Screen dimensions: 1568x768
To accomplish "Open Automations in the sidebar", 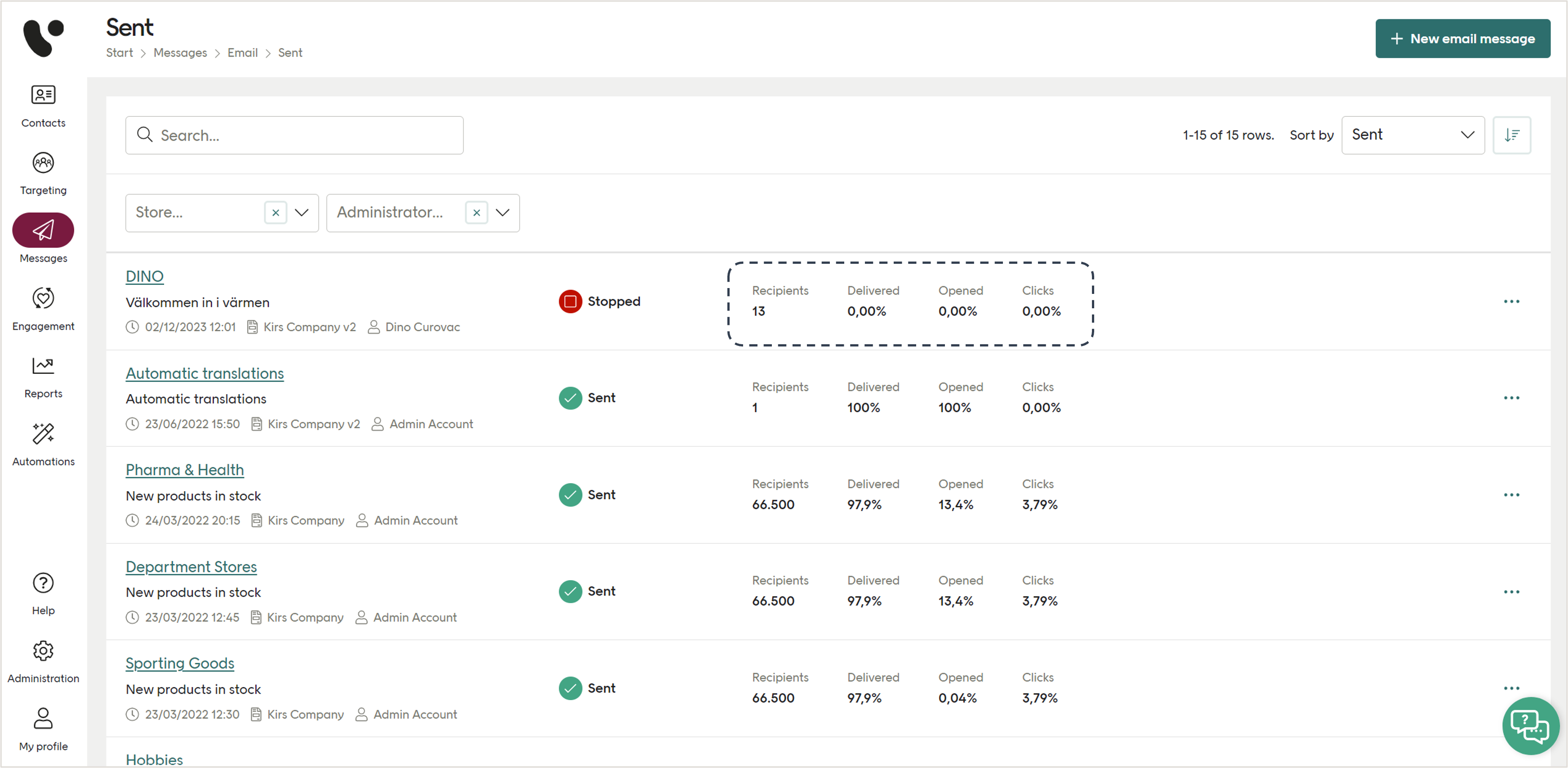I will tap(43, 444).
